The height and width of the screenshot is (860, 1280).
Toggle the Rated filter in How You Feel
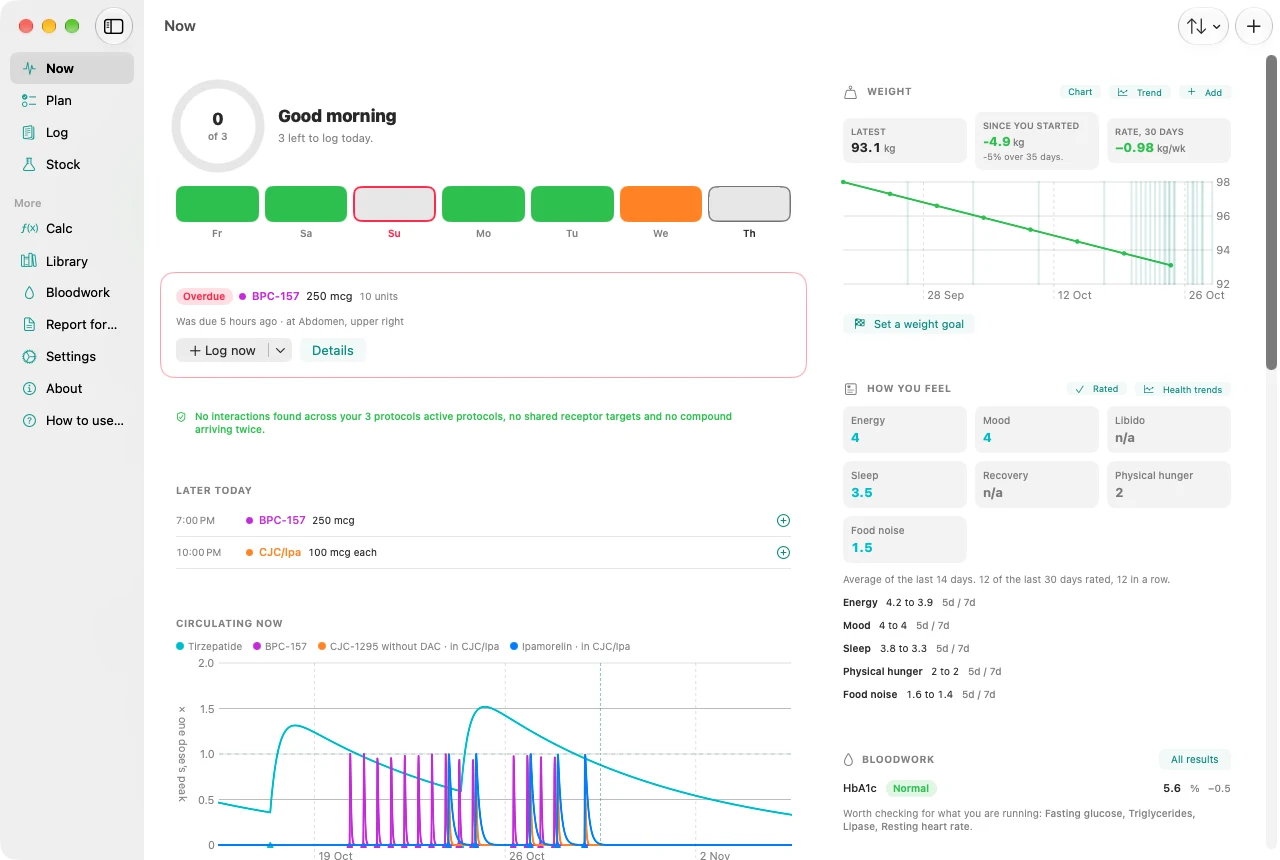pyautogui.click(x=1097, y=389)
